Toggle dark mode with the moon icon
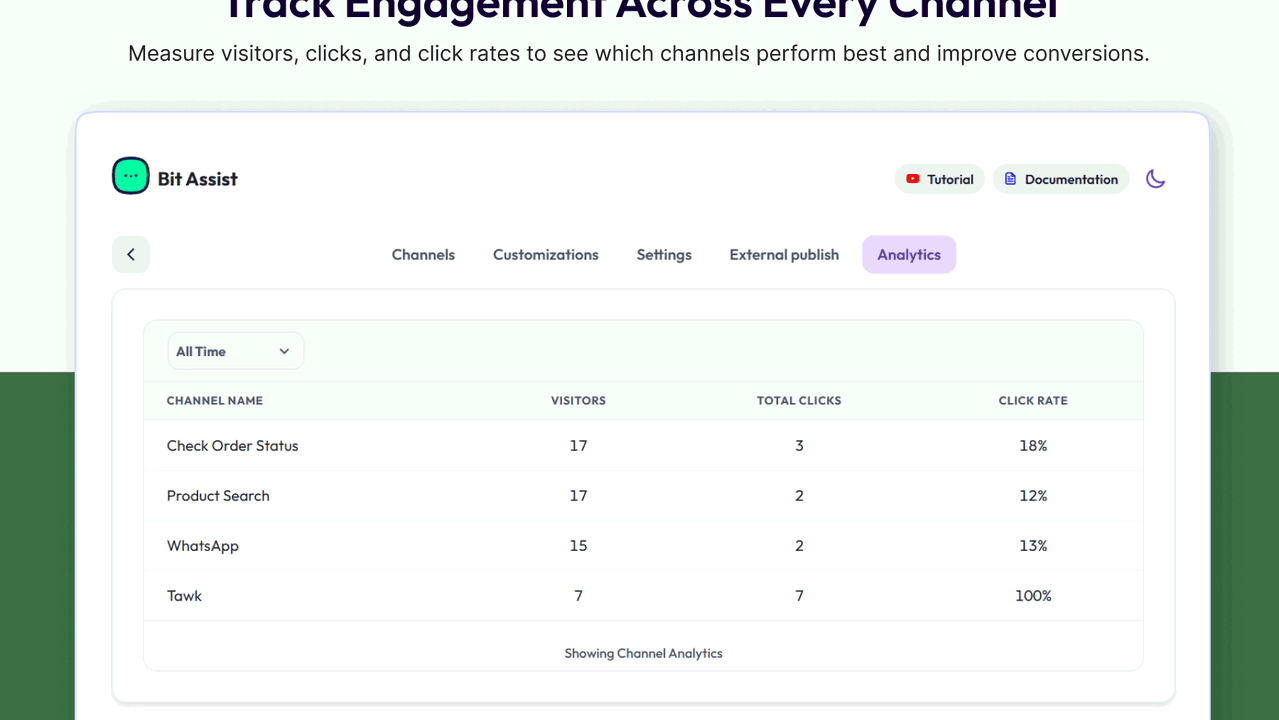This screenshot has width=1279, height=720. pos(1155,179)
